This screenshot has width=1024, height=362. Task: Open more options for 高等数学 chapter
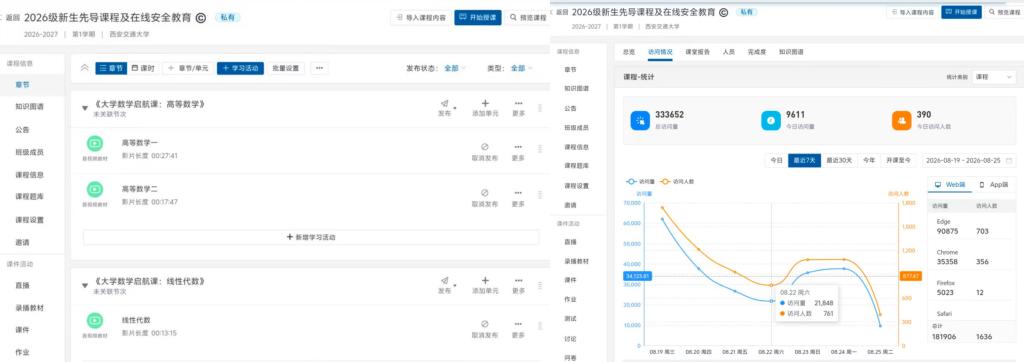click(x=519, y=103)
